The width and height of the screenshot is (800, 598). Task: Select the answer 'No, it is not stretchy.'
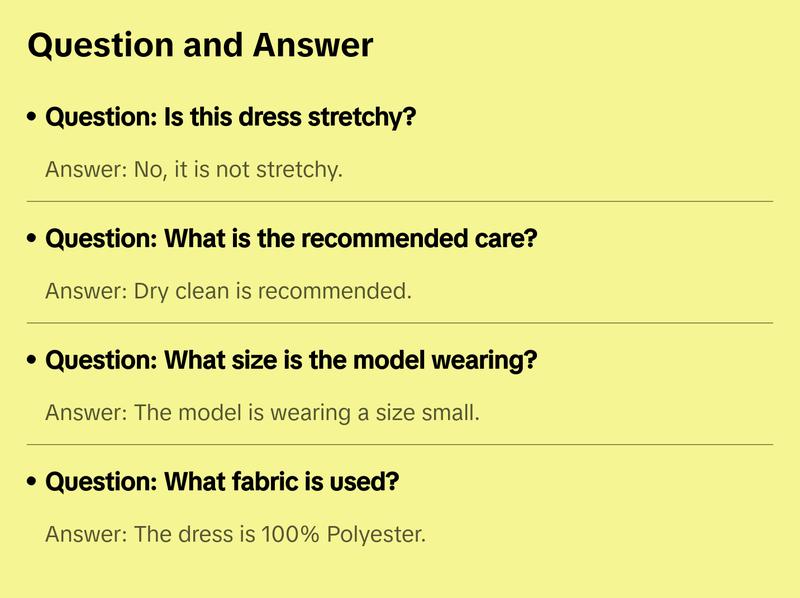194,170
